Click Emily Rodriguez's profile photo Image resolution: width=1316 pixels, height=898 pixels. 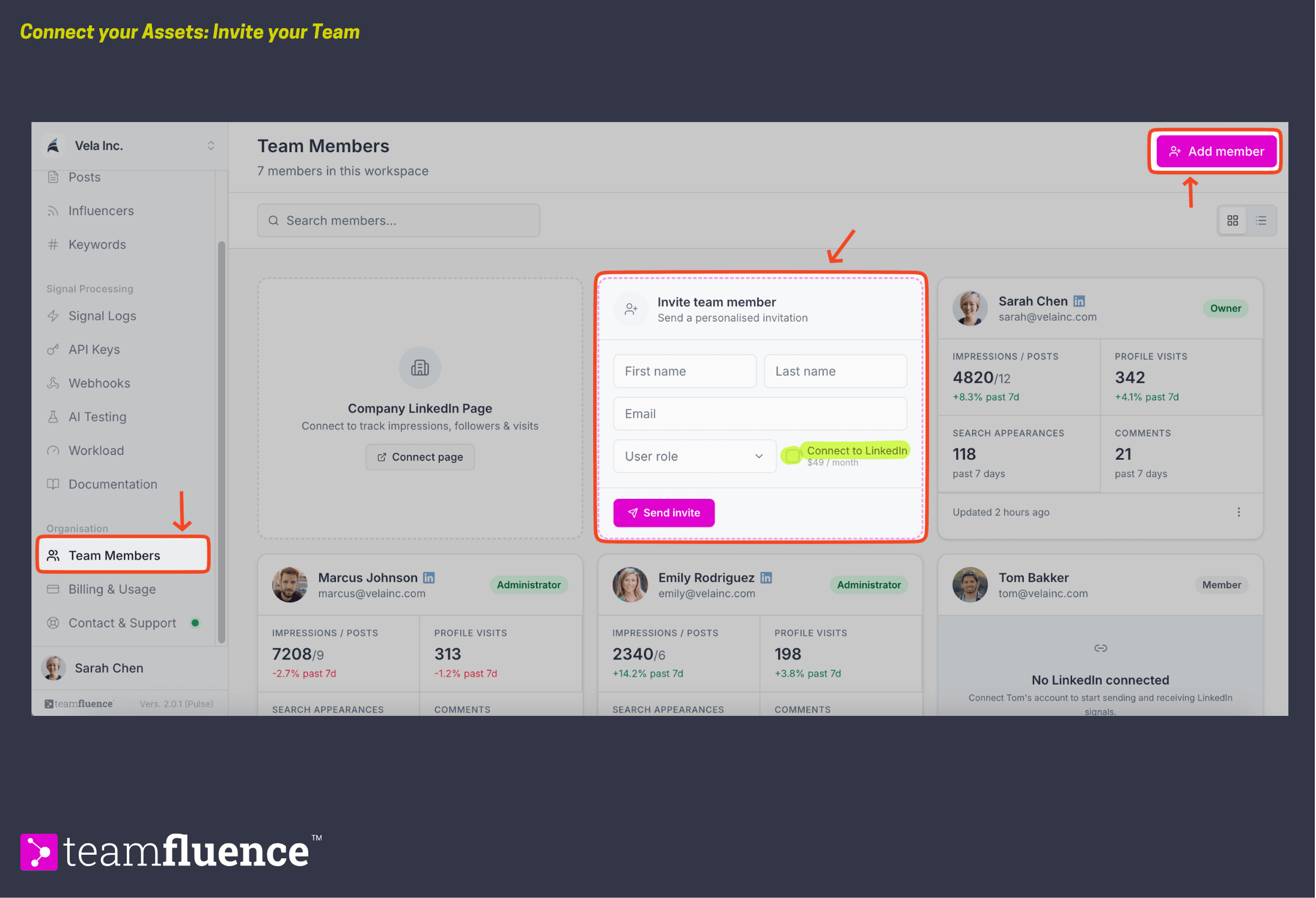630,585
